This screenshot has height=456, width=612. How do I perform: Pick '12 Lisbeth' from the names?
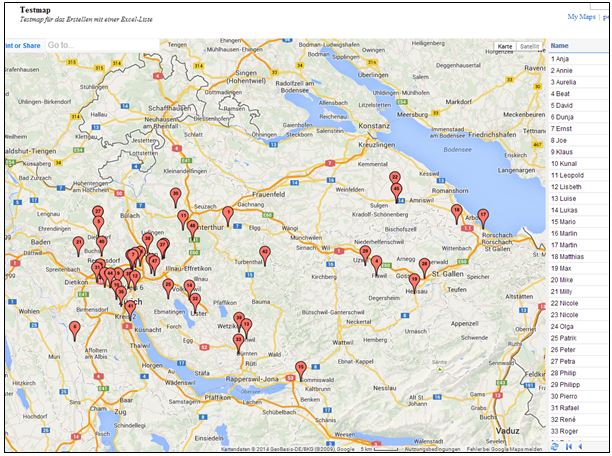tap(579, 187)
